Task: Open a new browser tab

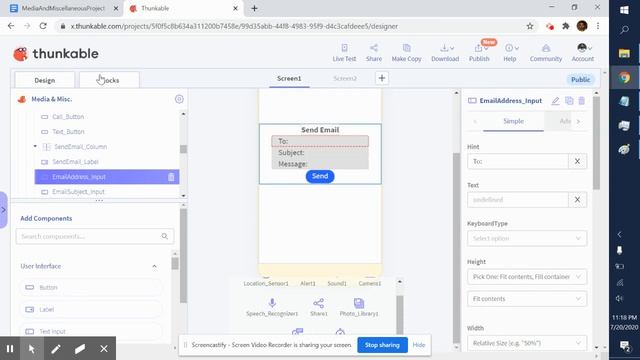Action: click(254, 8)
